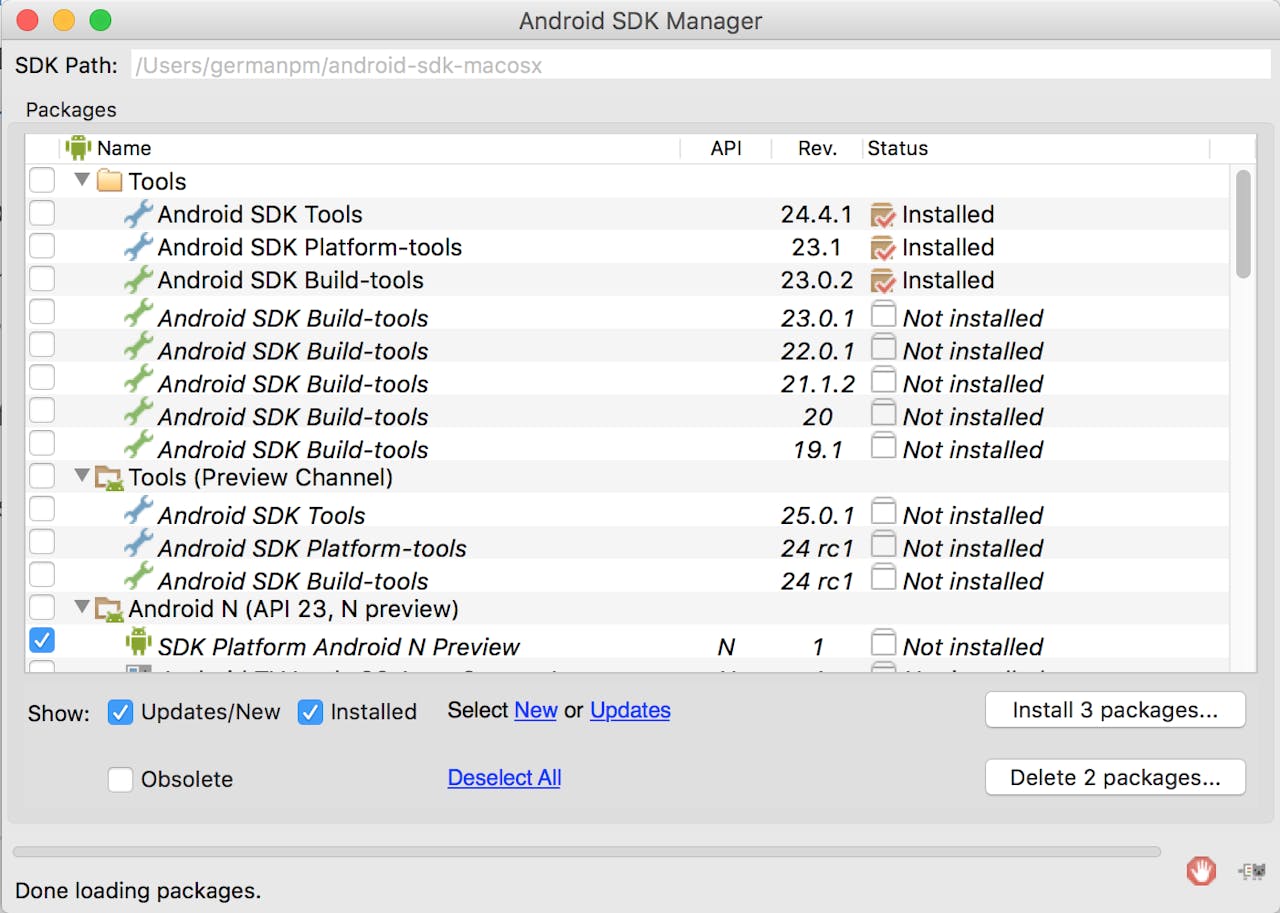The width and height of the screenshot is (1280, 913).
Task: Click the Deselect All link
Action: point(504,778)
